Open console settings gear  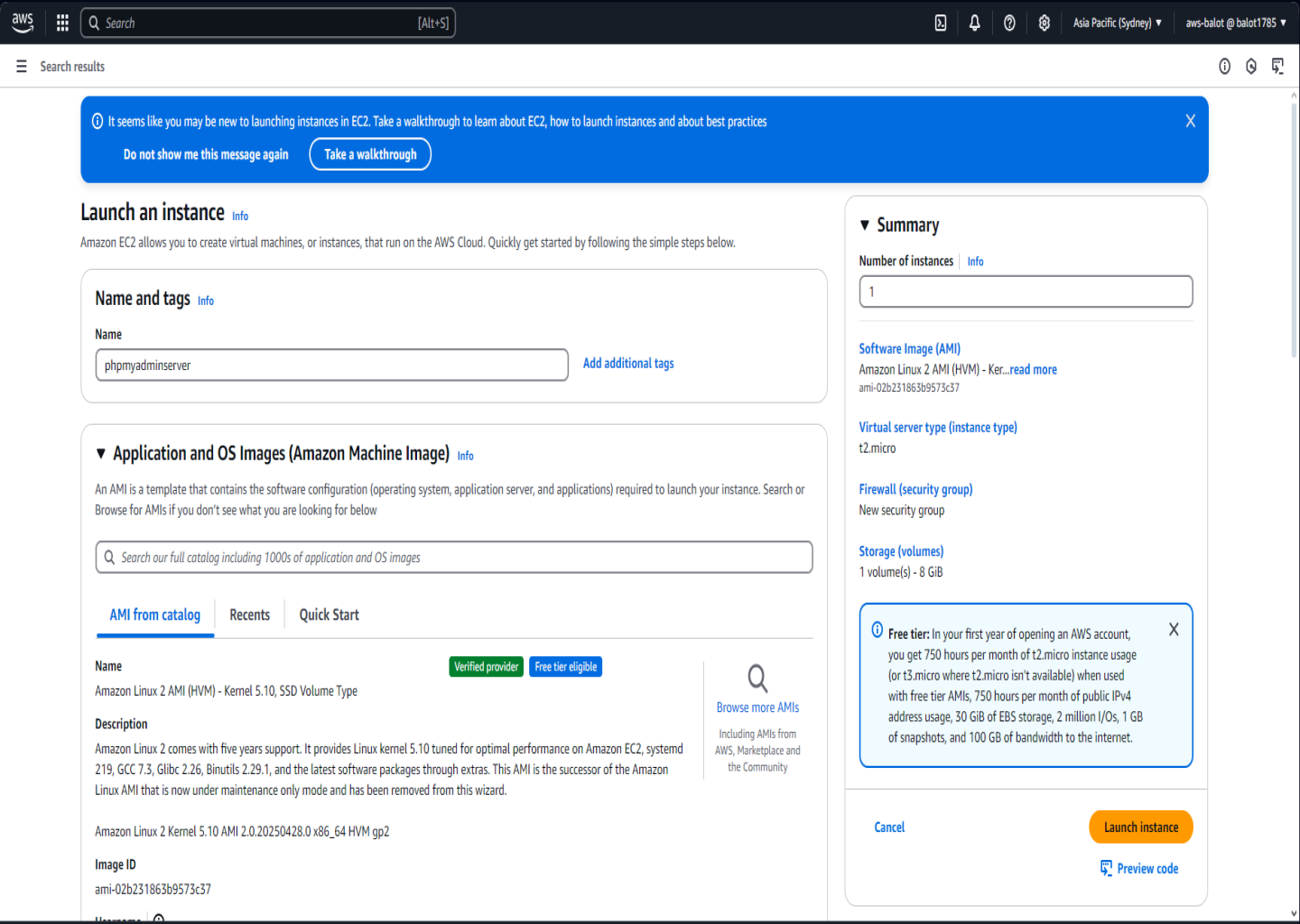click(1045, 23)
